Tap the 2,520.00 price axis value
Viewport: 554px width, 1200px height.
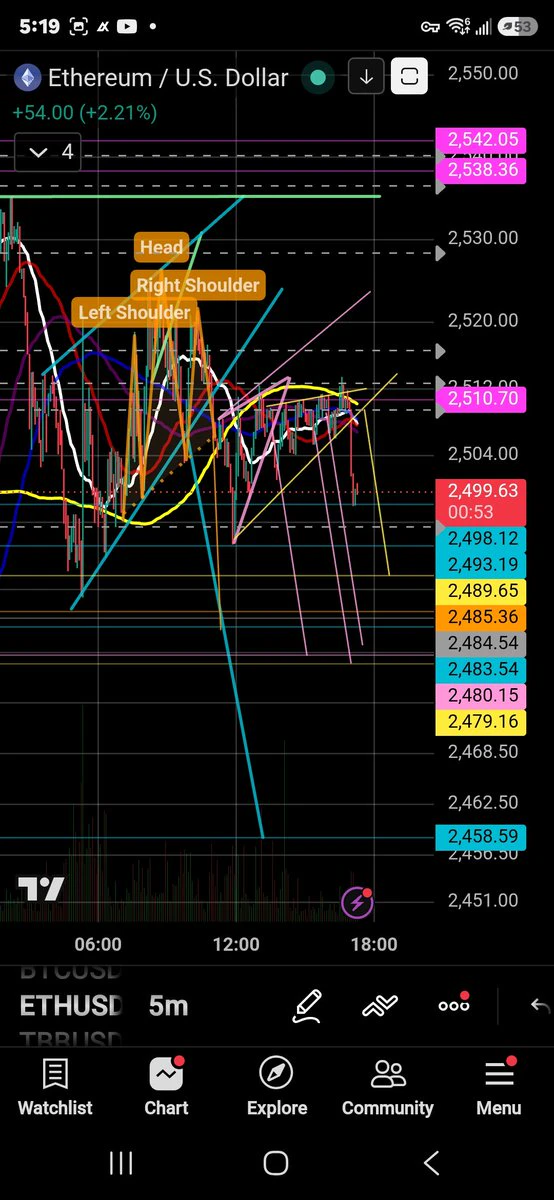point(483,321)
